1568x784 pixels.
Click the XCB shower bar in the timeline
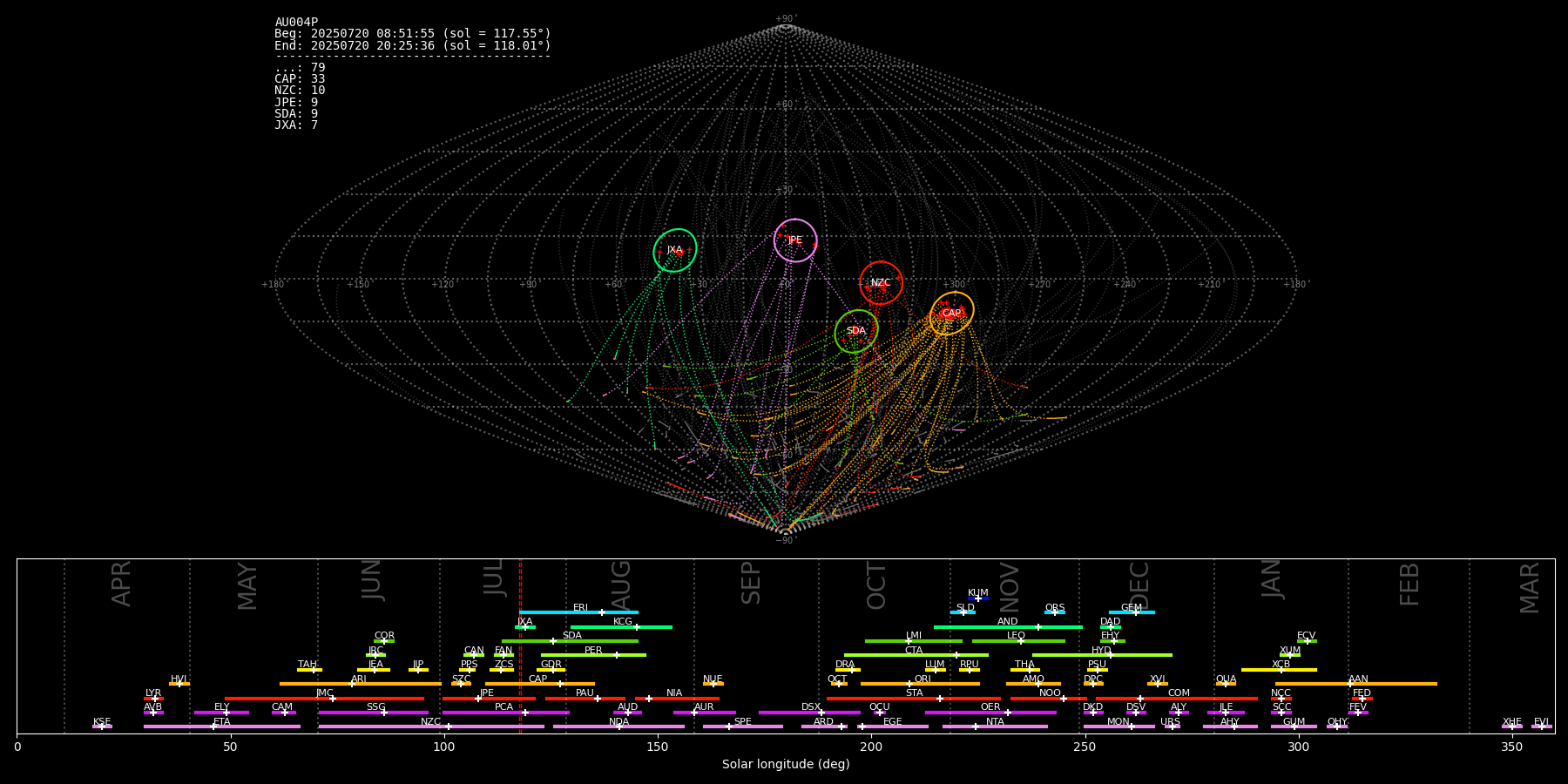pos(1279,669)
